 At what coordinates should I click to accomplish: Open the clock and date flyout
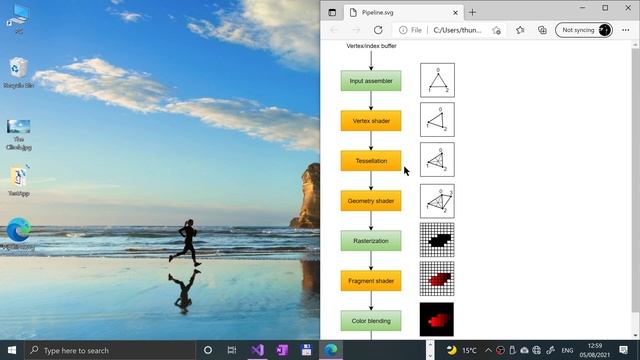click(595, 350)
